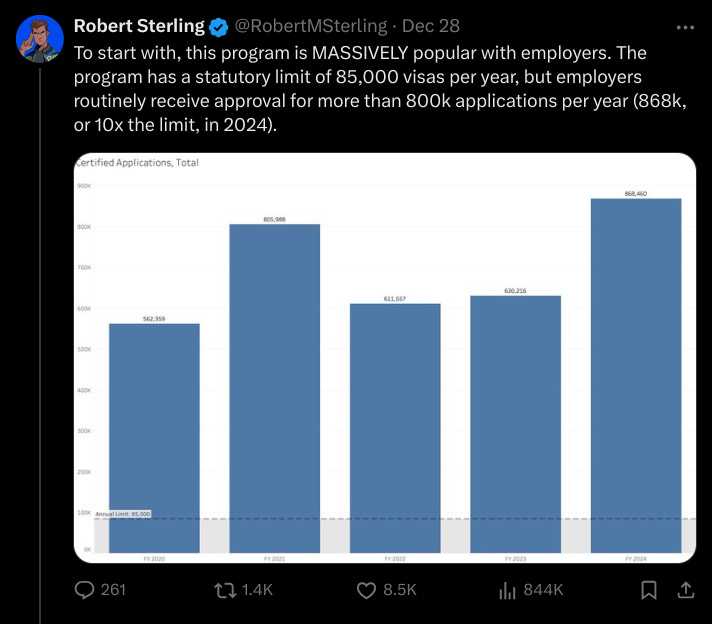Click the 8.5K likes count
This screenshot has width=712, height=624.
(x=400, y=590)
